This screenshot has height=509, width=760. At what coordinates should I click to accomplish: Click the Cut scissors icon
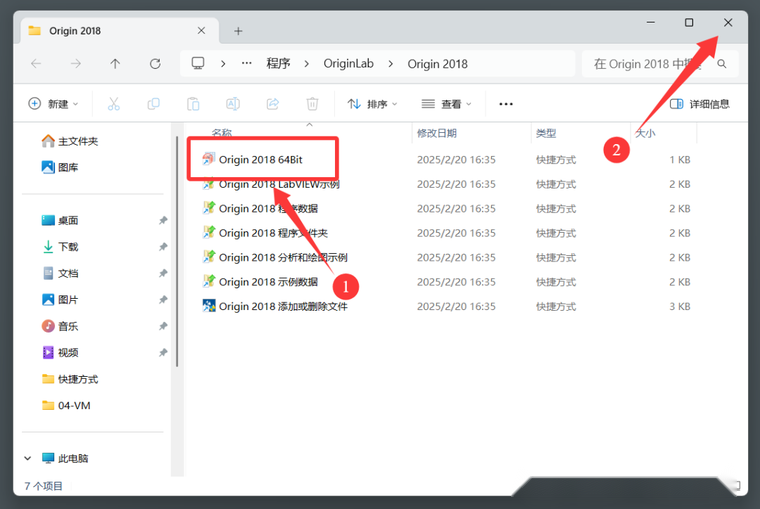[113, 104]
